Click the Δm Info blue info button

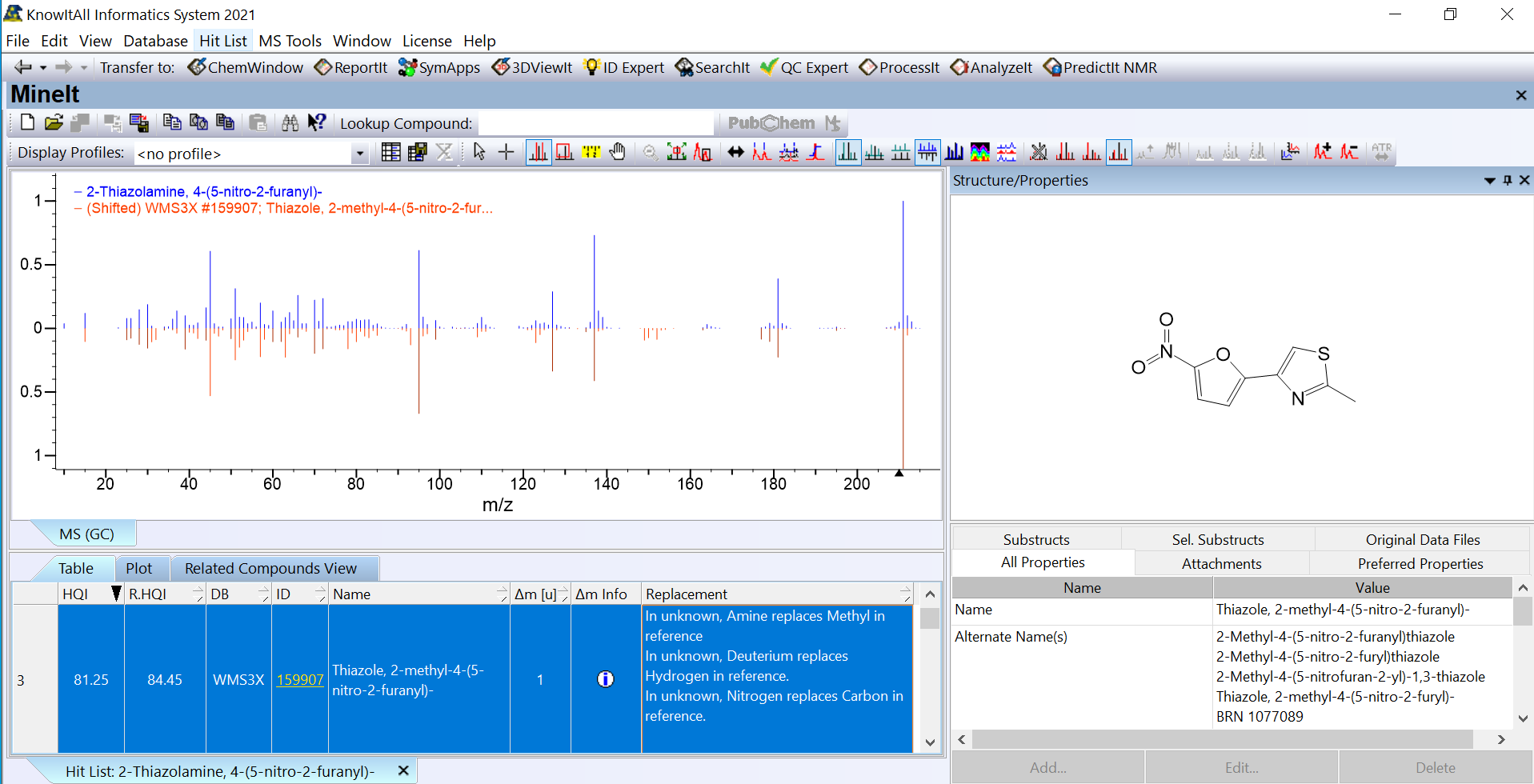coord(605,679)
